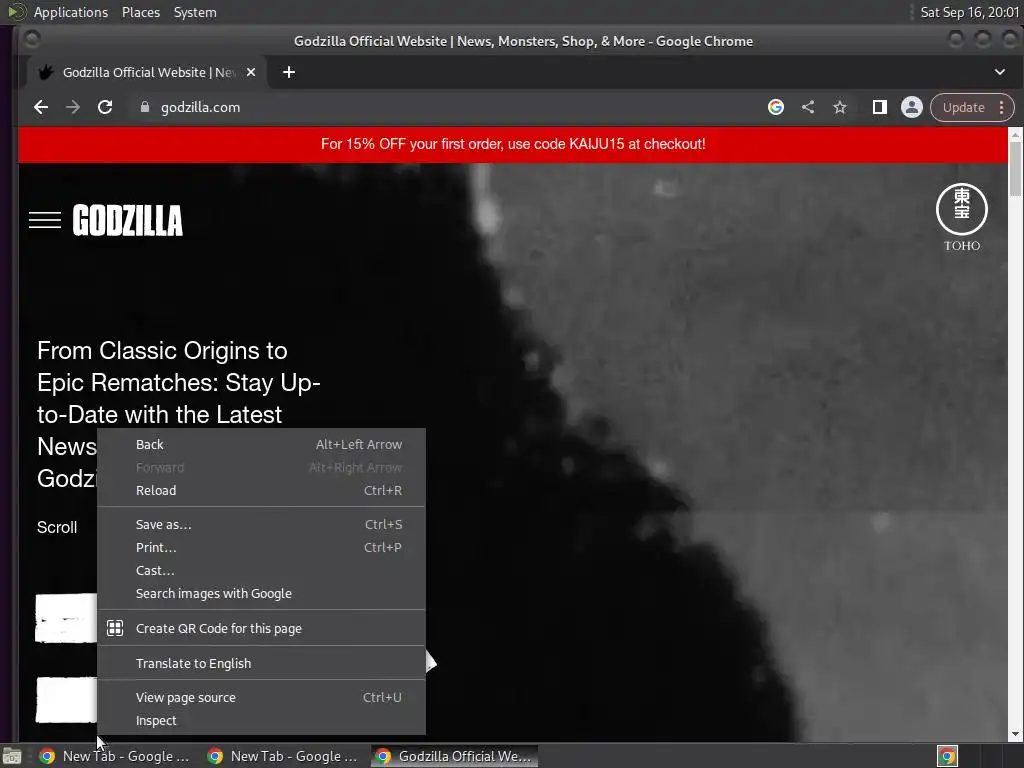Choose Inspect in context menu
The height and width of the screenshot is (768, 1024).
pos(261,720)
